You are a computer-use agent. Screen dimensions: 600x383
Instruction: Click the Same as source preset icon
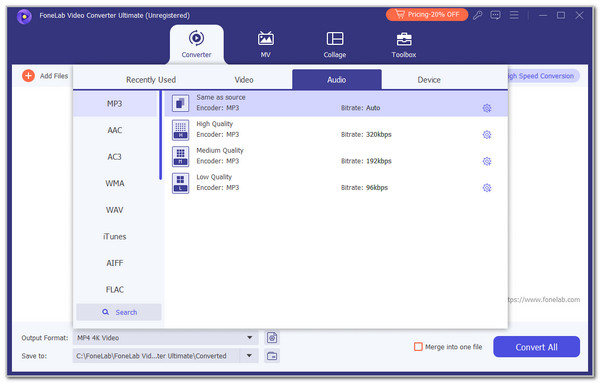coord(180,103)
